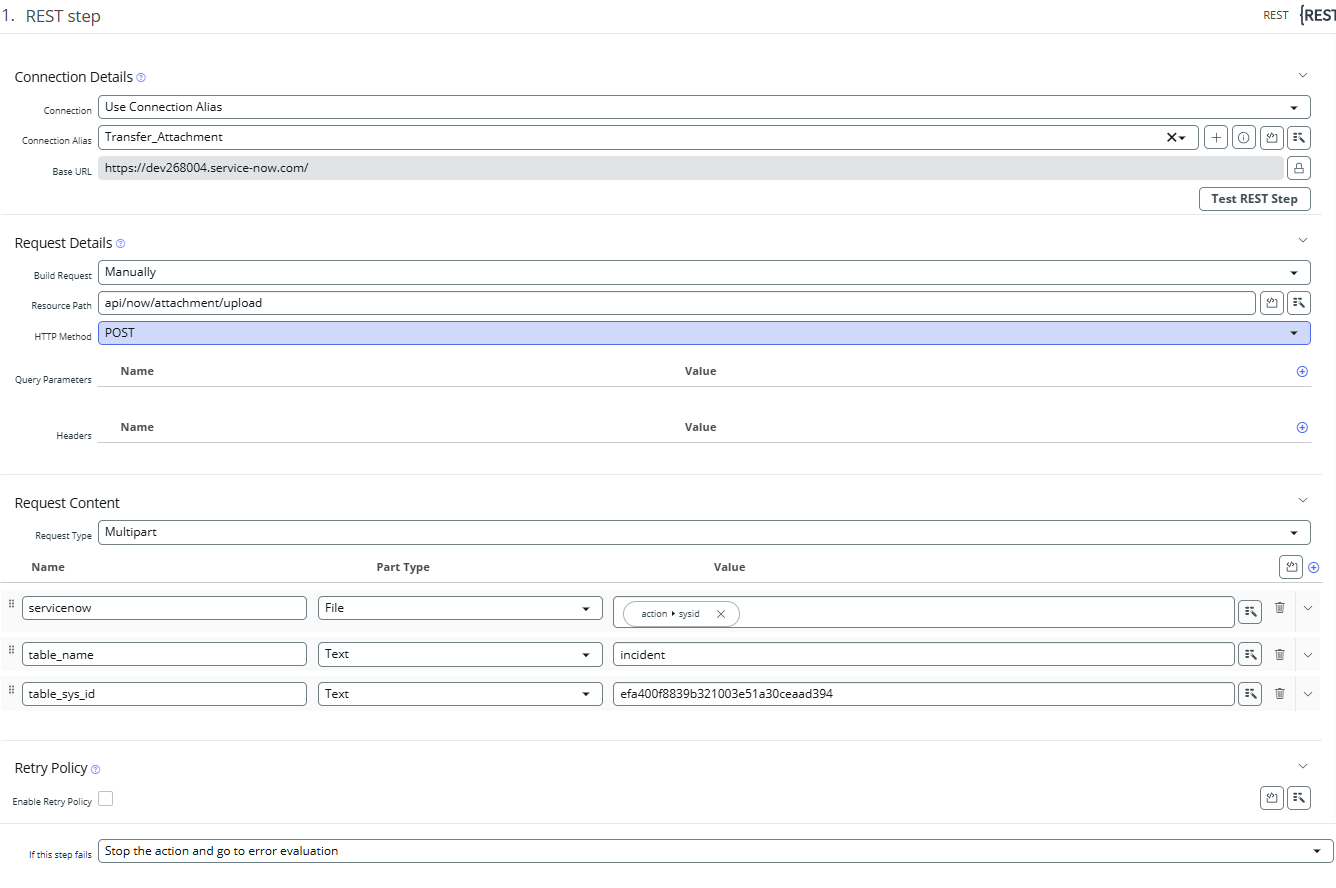
Task: Edit the servicenow name field
Action: coord(164,608)
